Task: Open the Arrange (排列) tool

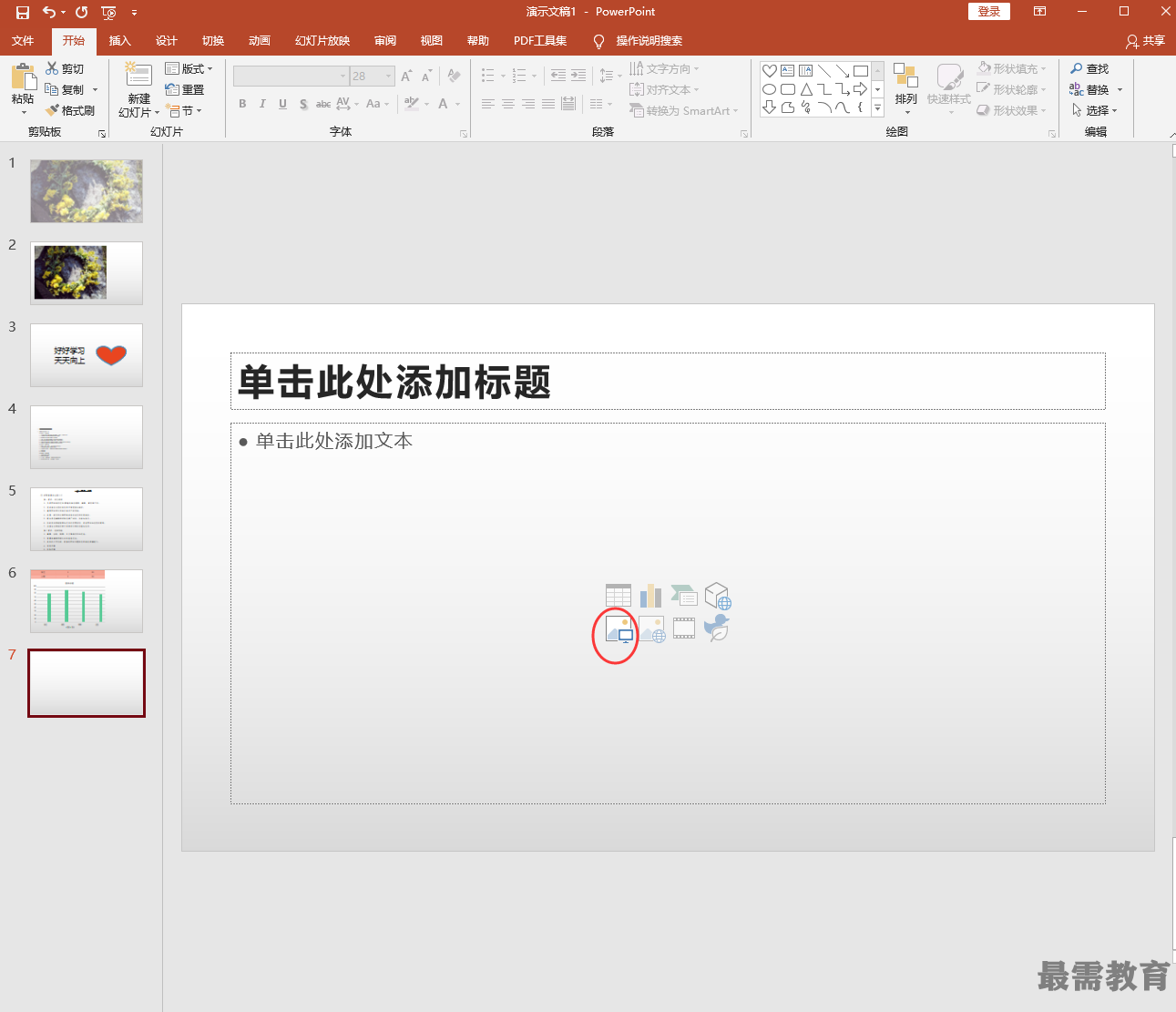Action: 905,88
